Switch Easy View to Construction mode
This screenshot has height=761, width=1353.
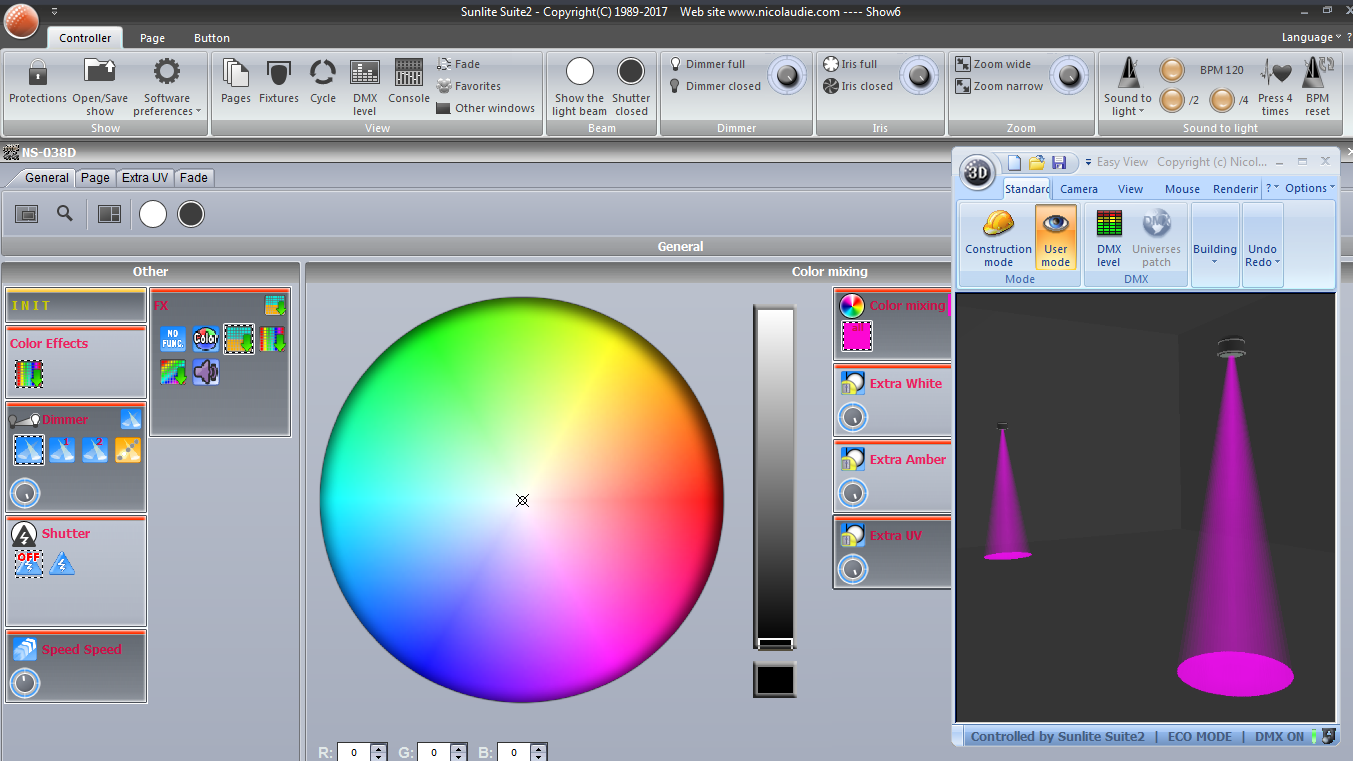[998, 238]
